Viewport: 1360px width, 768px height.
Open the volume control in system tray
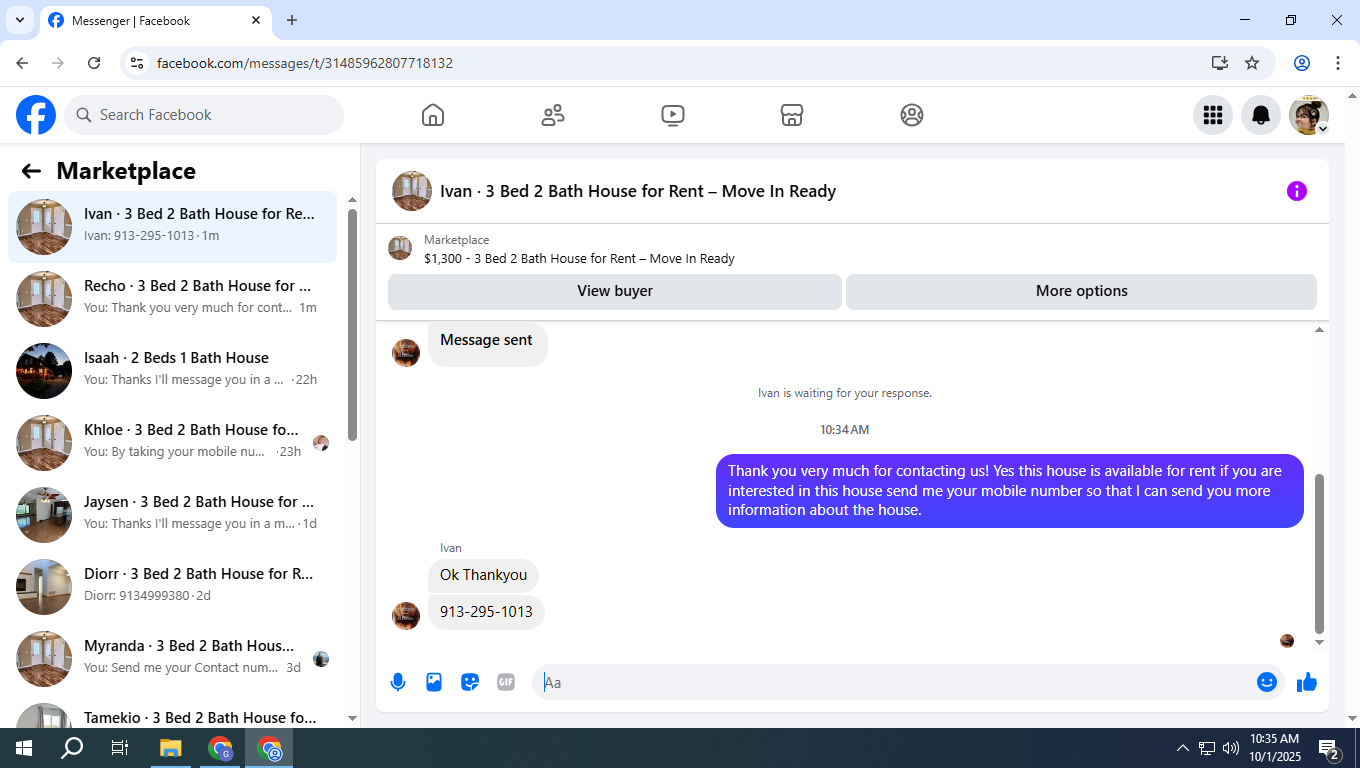(x=1231, y=748)
